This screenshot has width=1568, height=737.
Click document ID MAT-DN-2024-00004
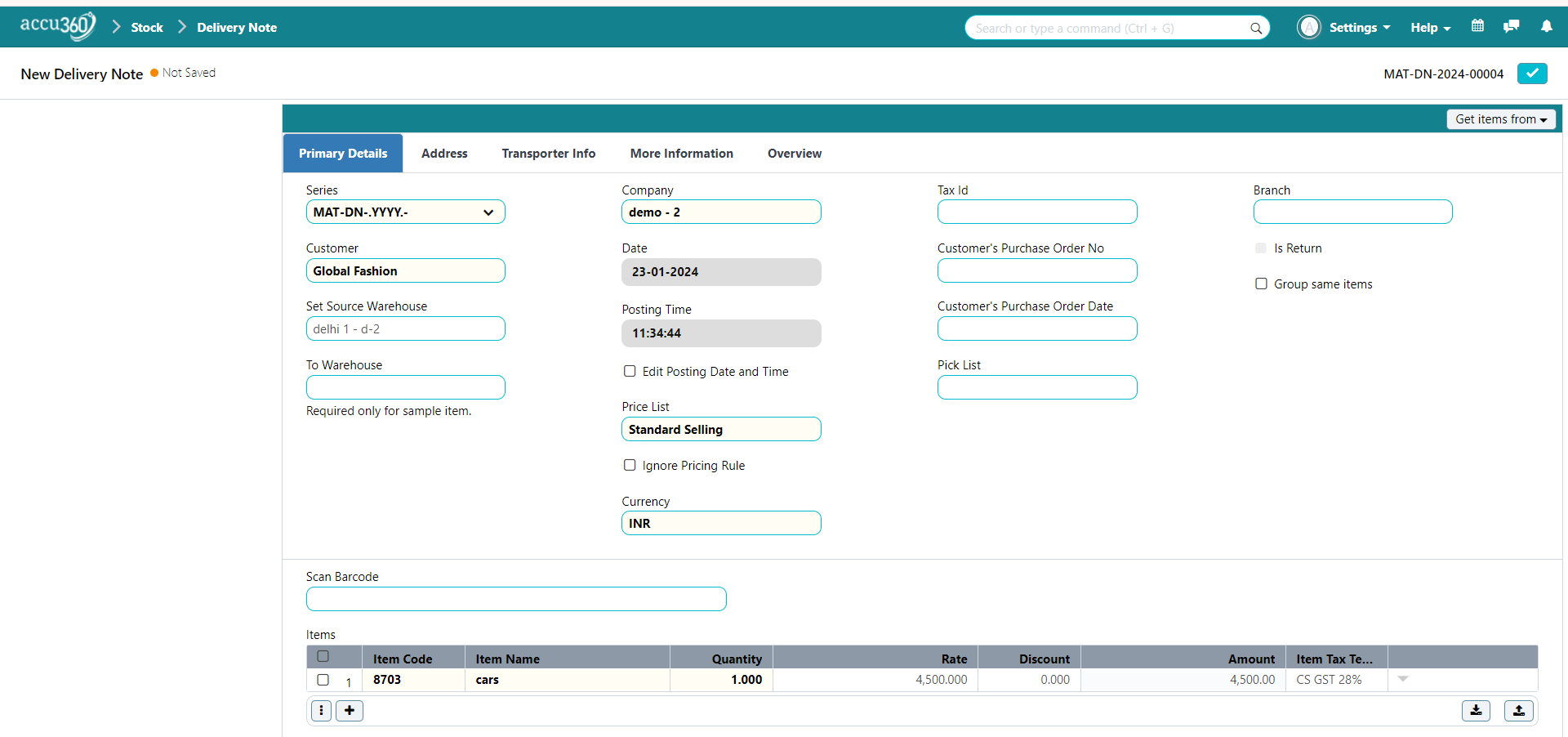[x=1443, y=74]
